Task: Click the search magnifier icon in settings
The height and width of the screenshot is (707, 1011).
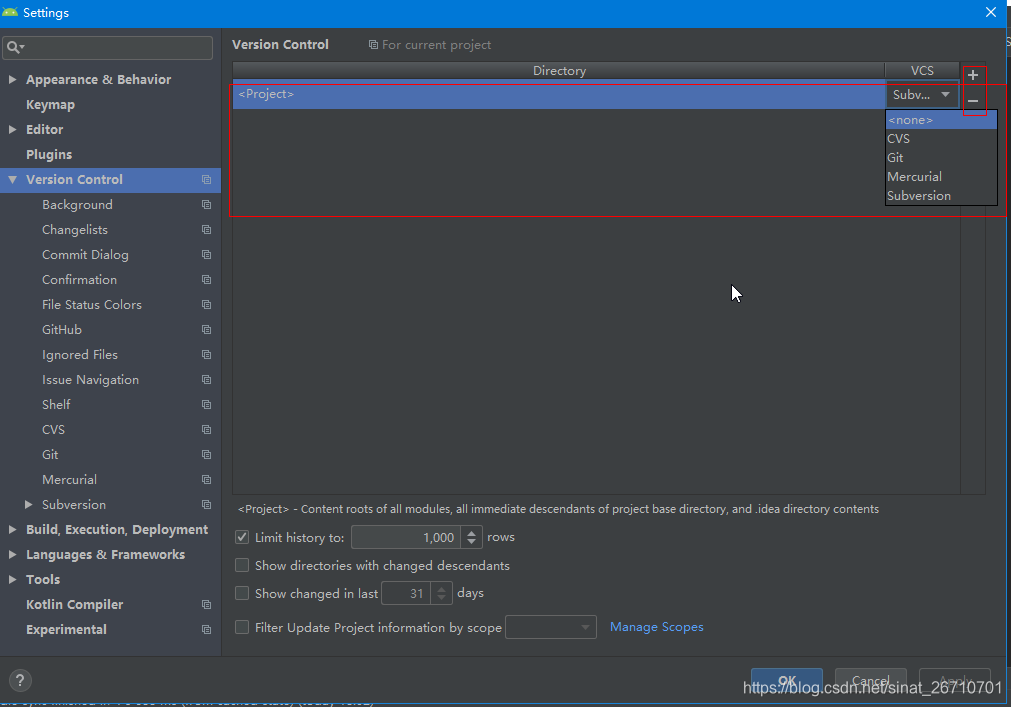Action: click(x=14, y=47)
